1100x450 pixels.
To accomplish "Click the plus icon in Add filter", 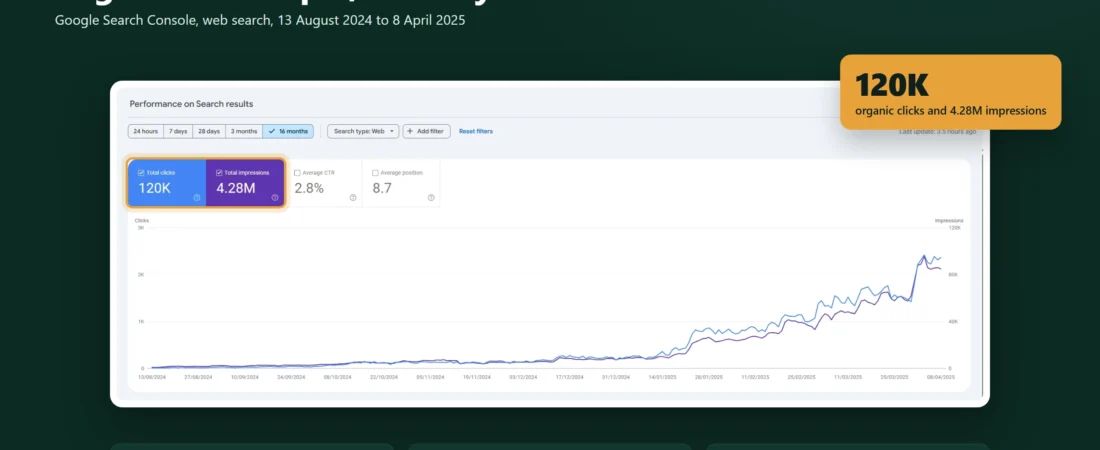I will click(410, 131).
